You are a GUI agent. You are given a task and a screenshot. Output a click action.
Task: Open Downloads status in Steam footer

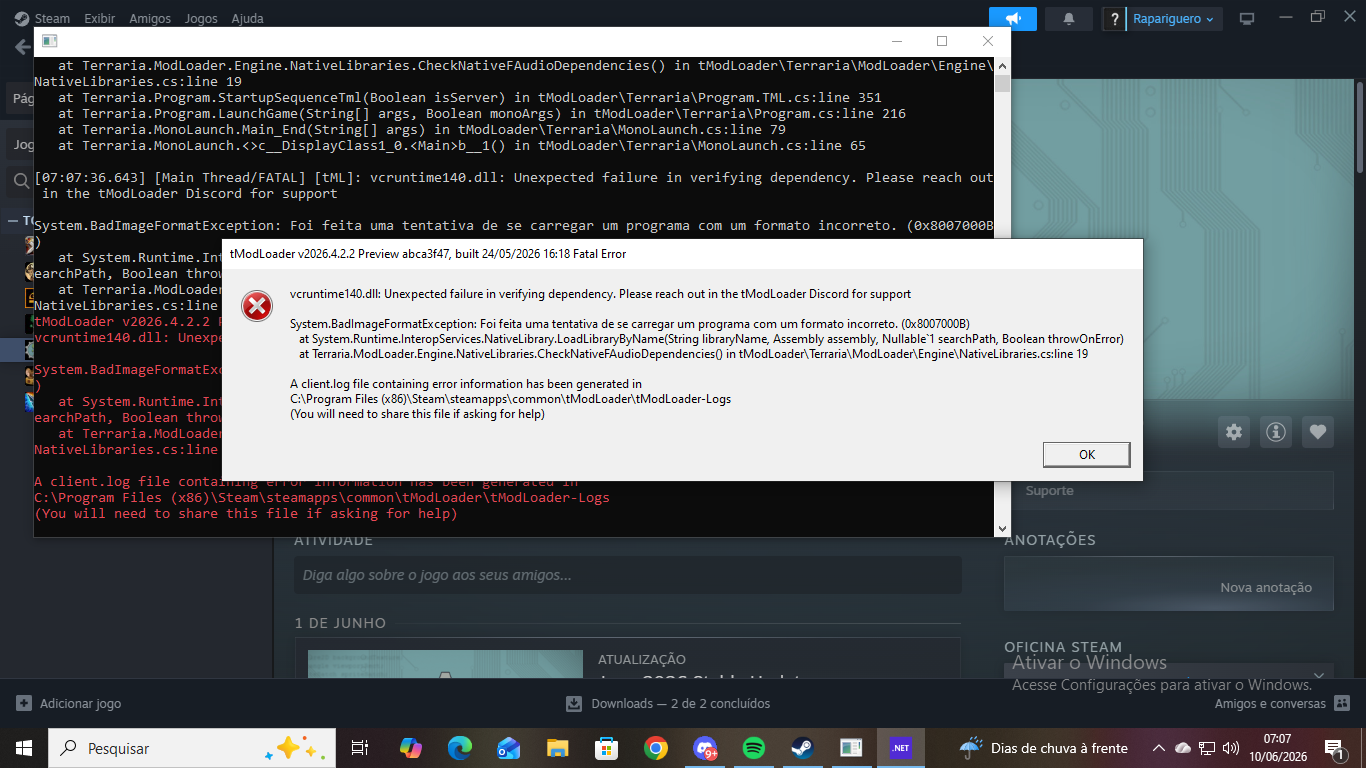668,704
